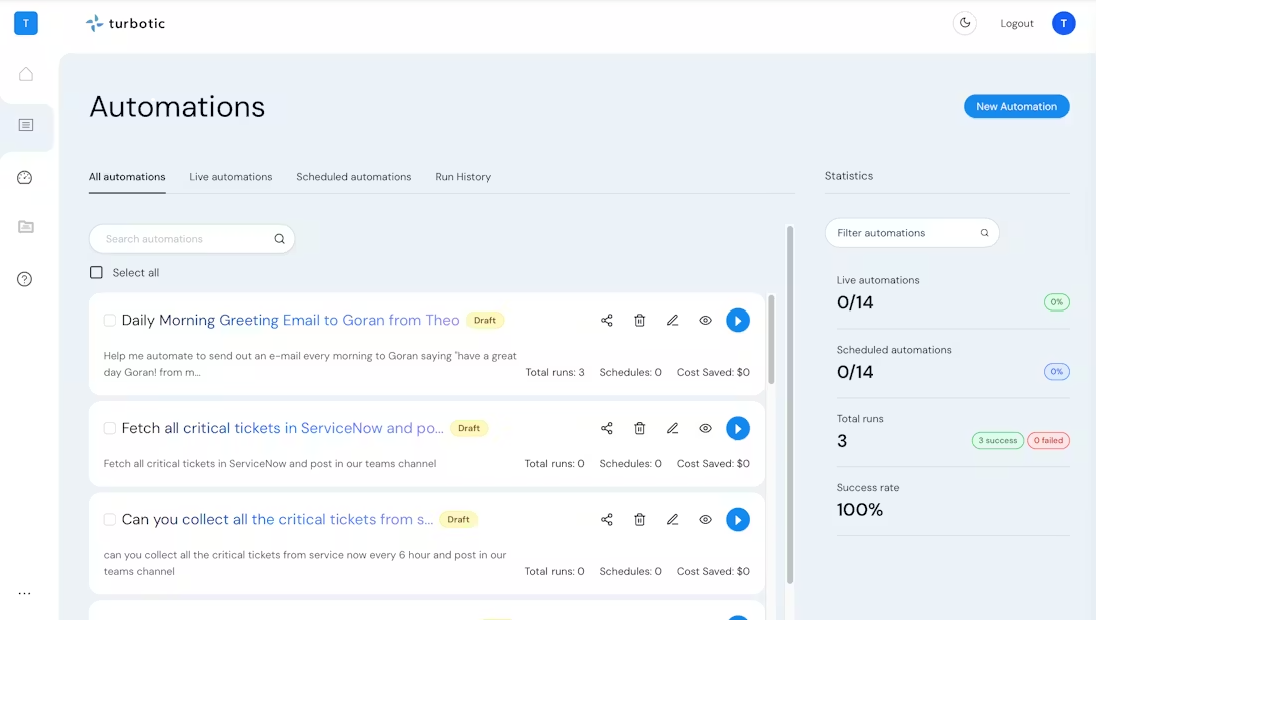Share the Fetch all critical tickets automation
This screenshot has height=720, width=1280.
pyautogui.click(x=607, y=428)
